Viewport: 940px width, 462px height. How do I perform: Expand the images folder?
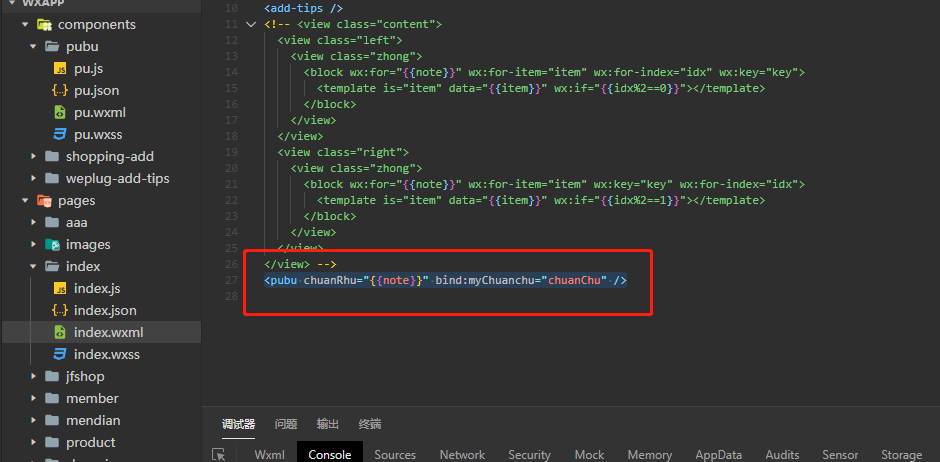pos(34,244)
